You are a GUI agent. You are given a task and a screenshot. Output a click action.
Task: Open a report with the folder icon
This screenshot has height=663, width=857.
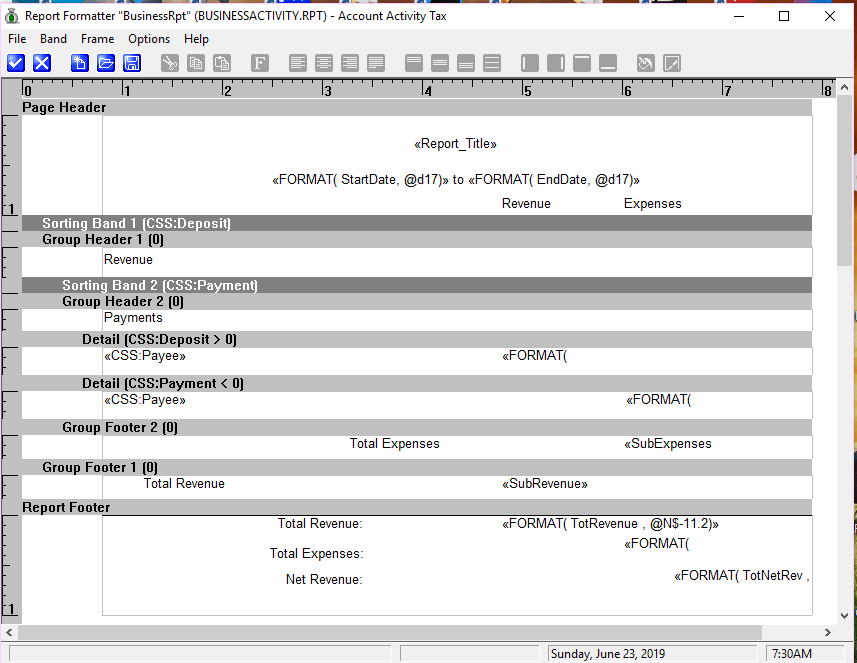tap(106, 63)
